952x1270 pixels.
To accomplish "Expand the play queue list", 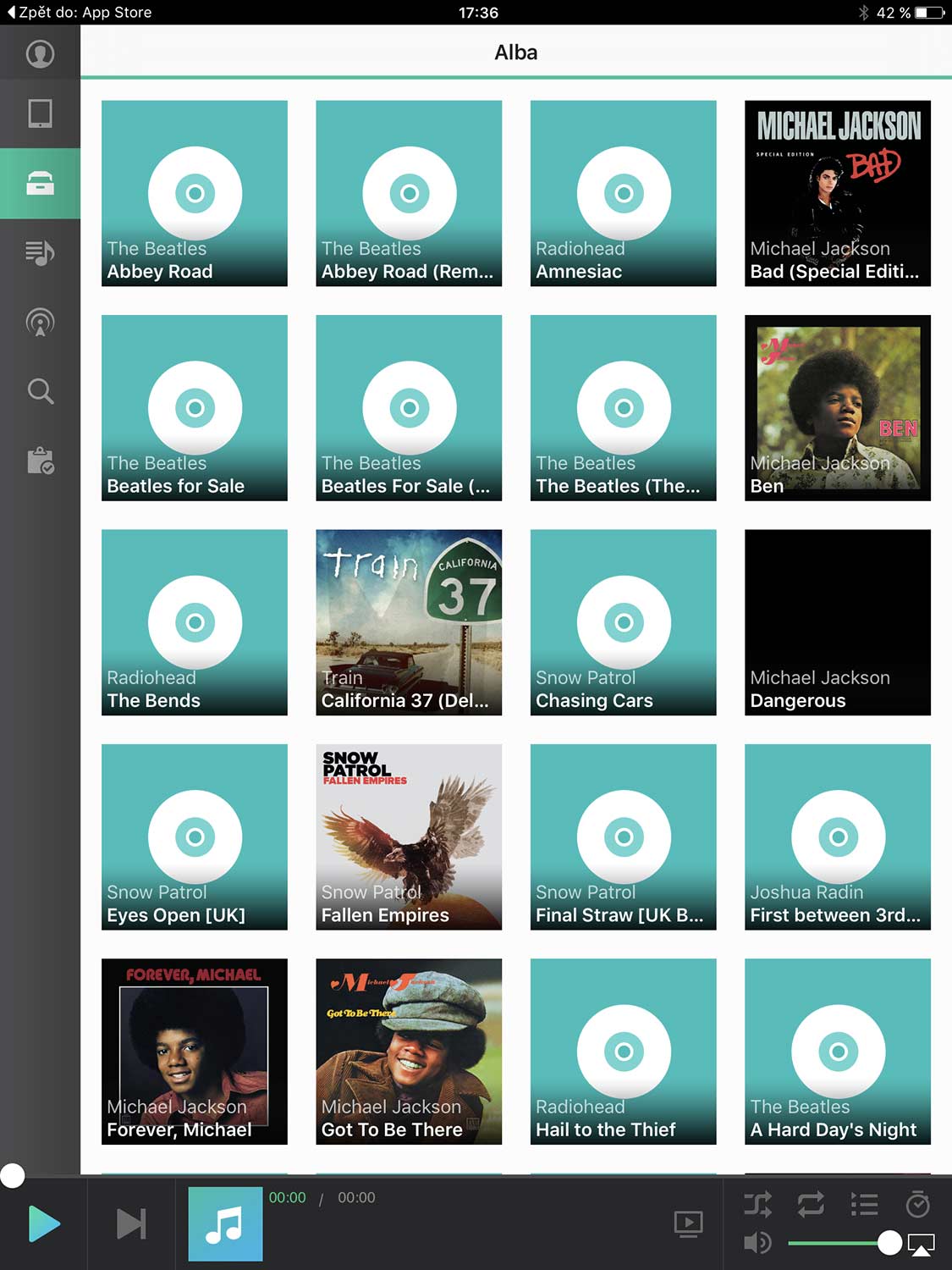I will click(864, 1203).
